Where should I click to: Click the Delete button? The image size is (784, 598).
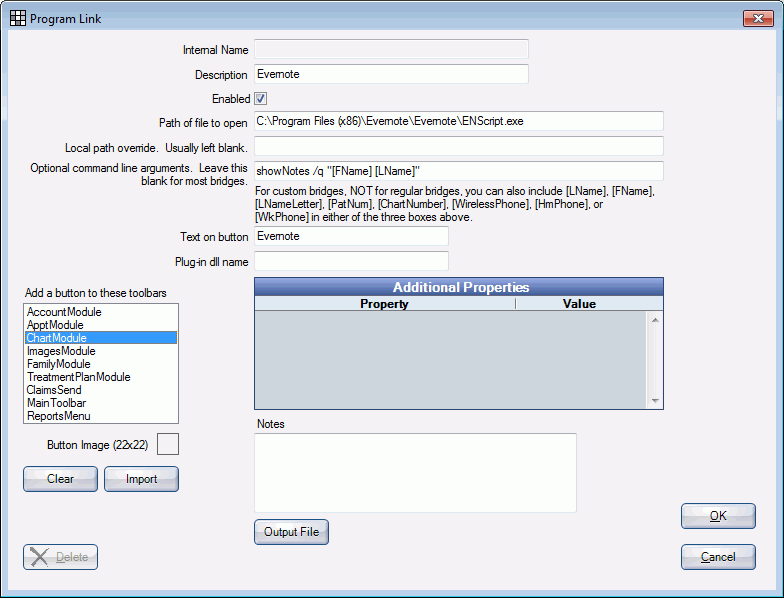(x=60, y=557)
